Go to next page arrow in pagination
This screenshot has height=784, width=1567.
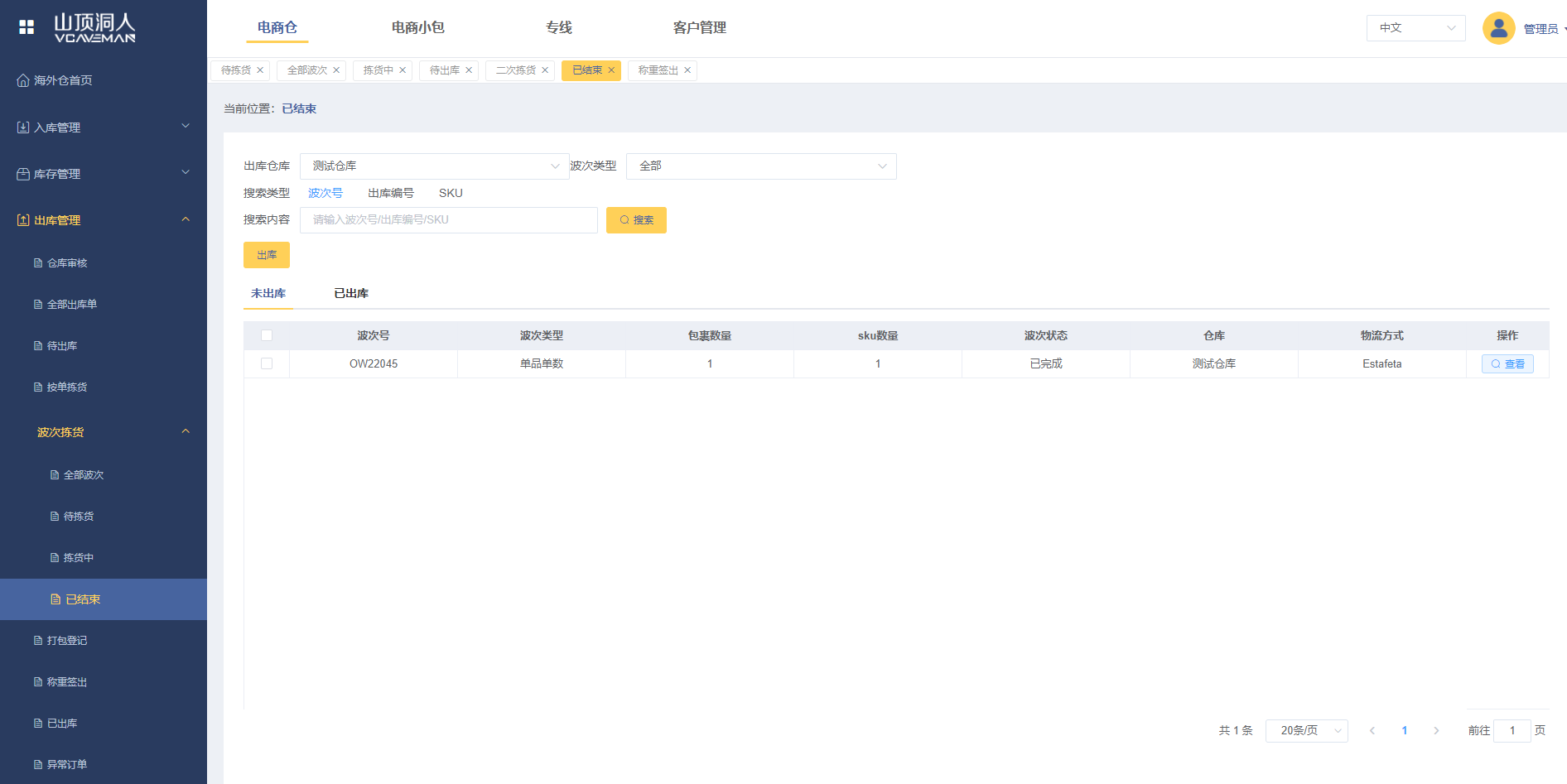[1436, 731]
